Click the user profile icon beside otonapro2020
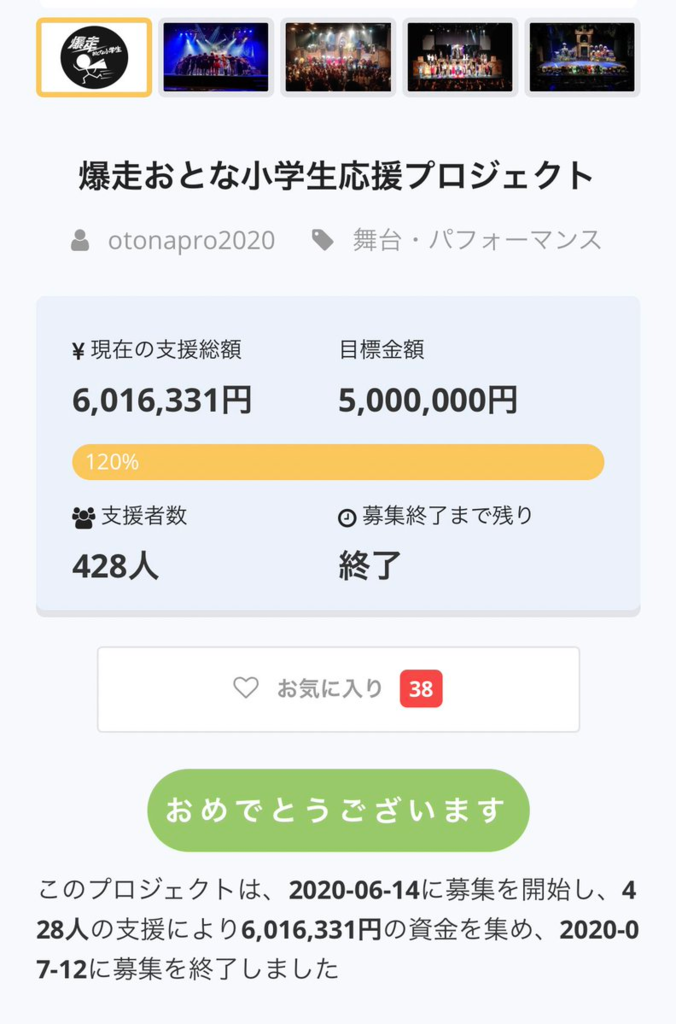 click(80, 240)
